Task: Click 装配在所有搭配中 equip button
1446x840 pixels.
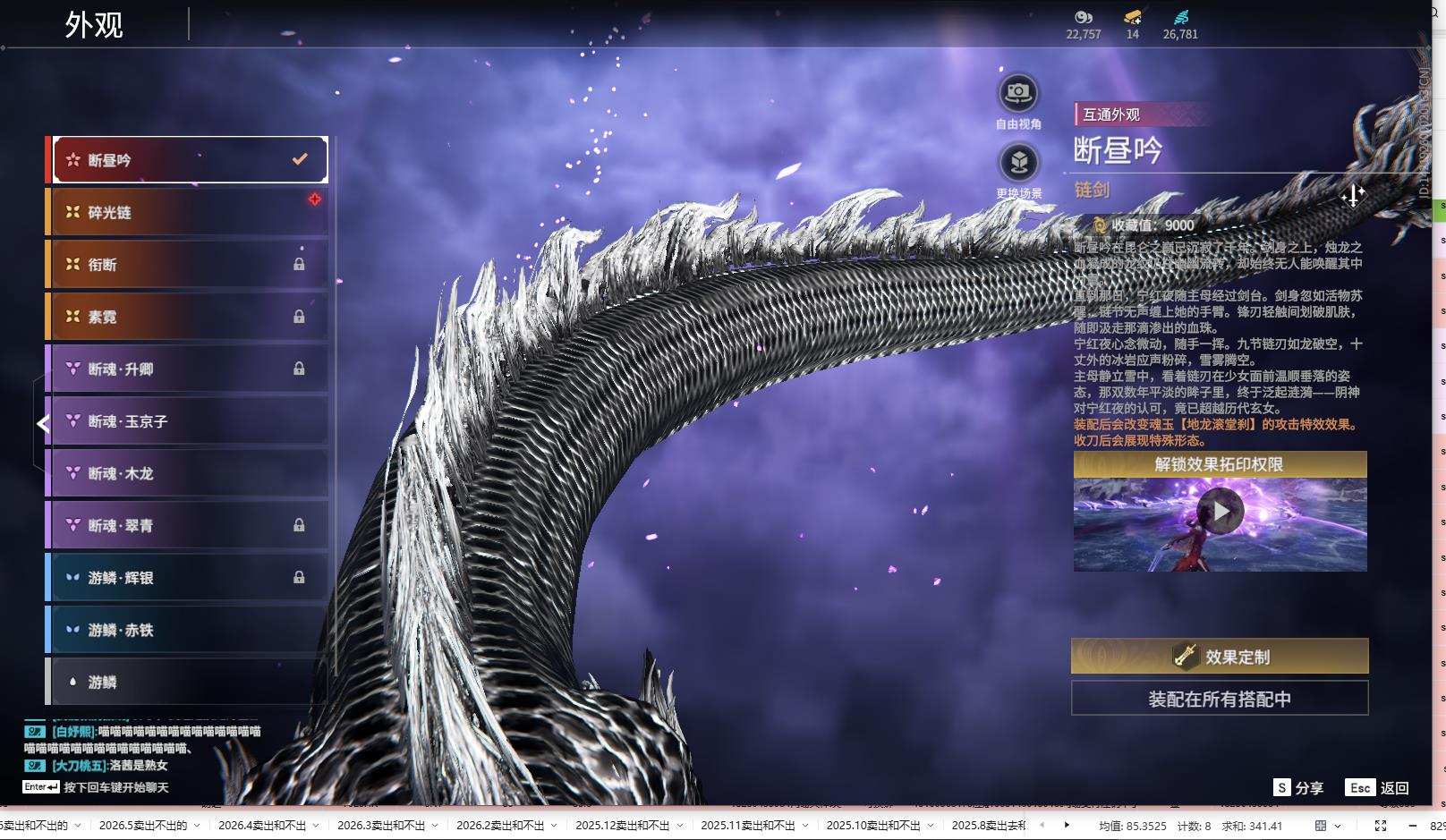Action: (1220, 699)
